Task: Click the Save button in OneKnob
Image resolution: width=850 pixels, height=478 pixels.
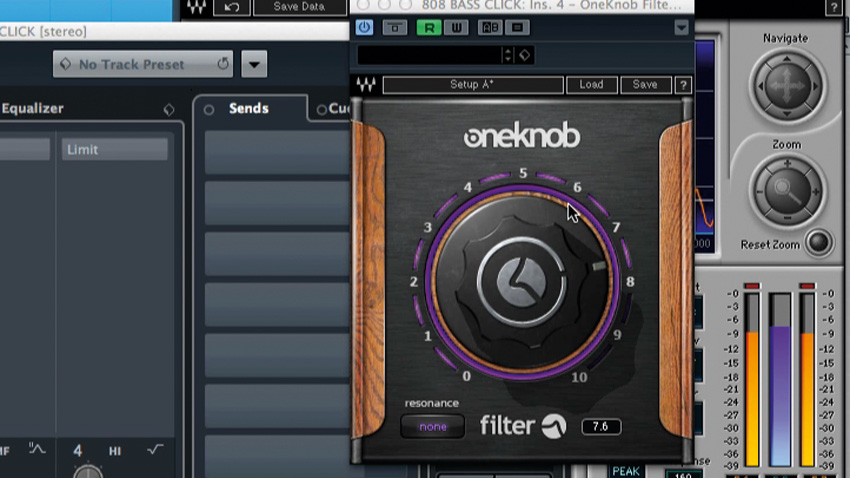Action: coord(645,85)
